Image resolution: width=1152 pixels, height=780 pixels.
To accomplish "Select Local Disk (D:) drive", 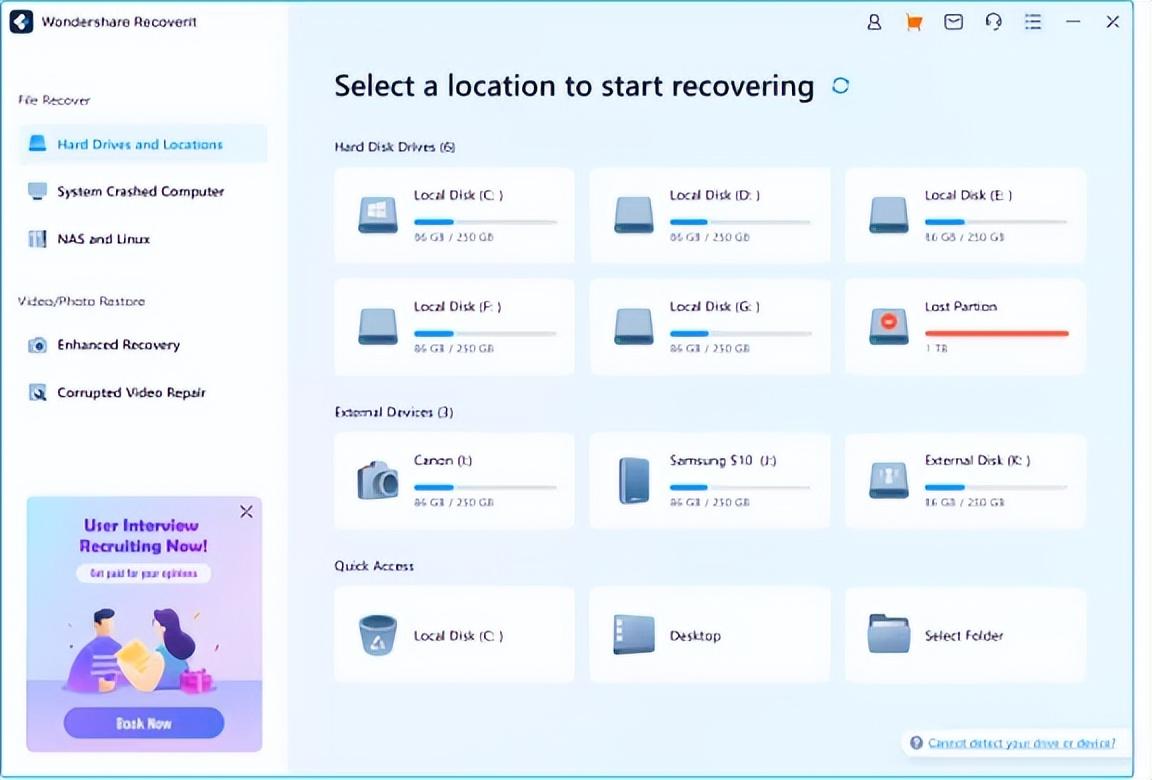I will click(710, 215).
